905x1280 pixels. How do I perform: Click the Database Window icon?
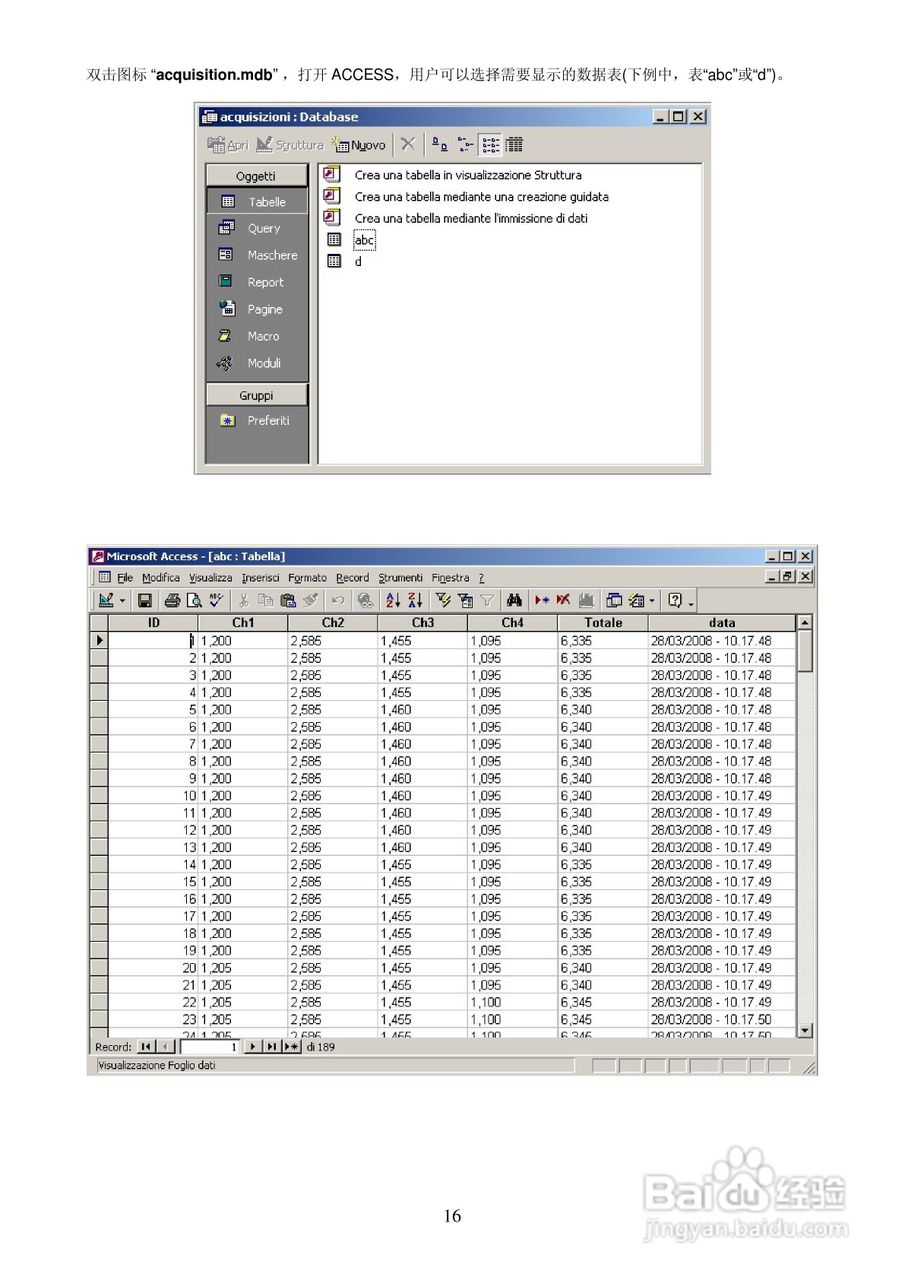613,600
